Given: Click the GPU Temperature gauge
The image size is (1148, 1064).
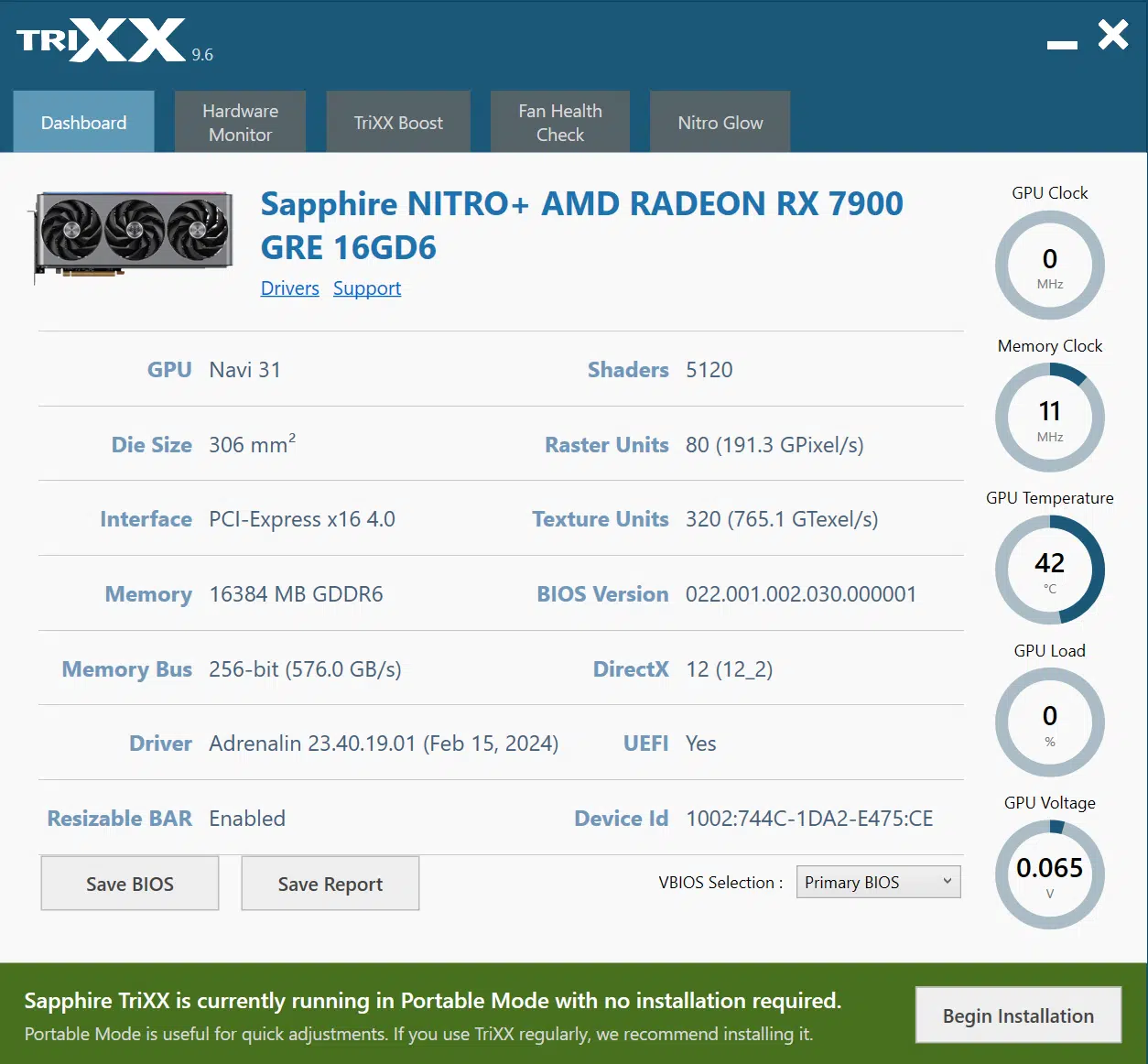Looking at the screenshot, I should (x=1050, y=570).
